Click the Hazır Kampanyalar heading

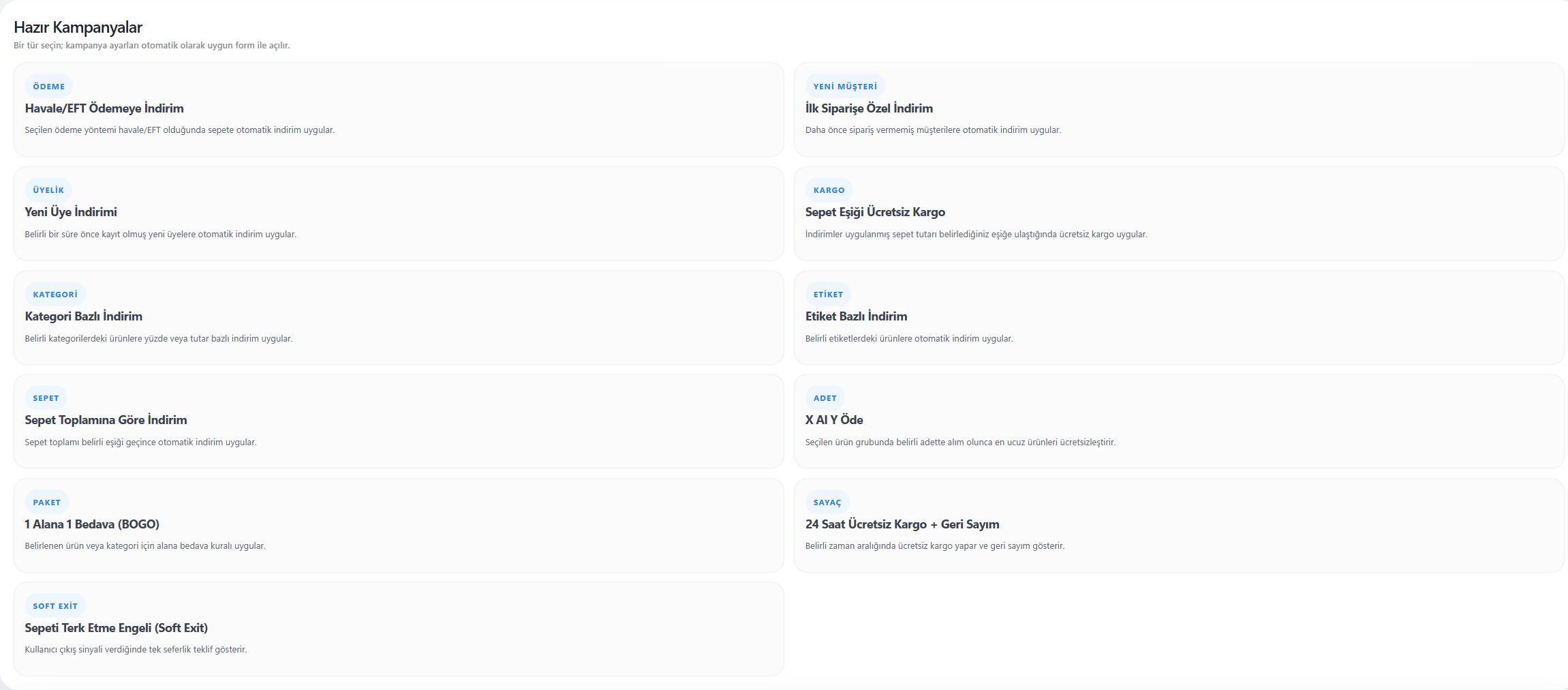tap(78, 27)
